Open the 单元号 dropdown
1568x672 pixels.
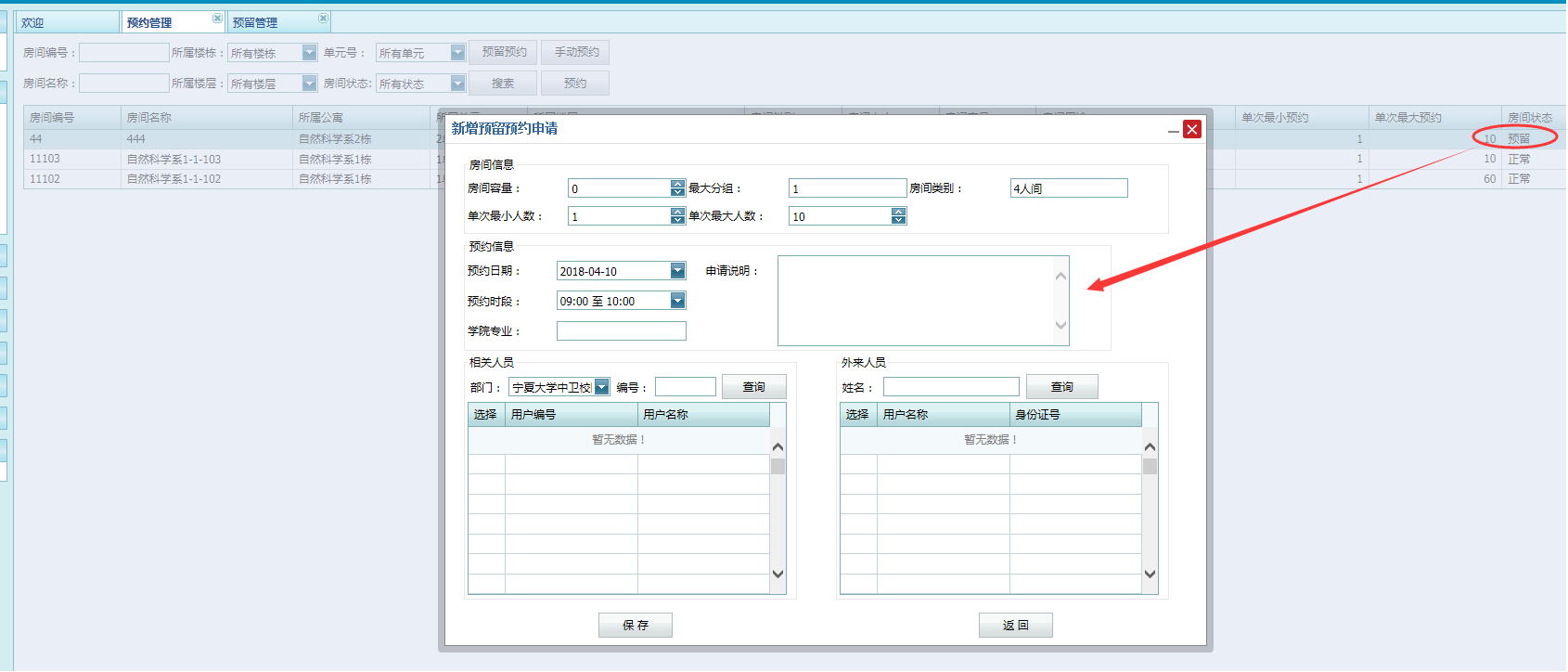coord(457,53)
